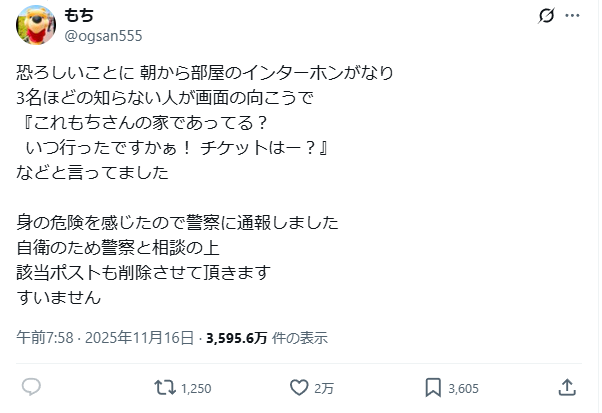Like the post with the heart icon
This screenshot has width=602, height=413.
click(x=298, y=386)
